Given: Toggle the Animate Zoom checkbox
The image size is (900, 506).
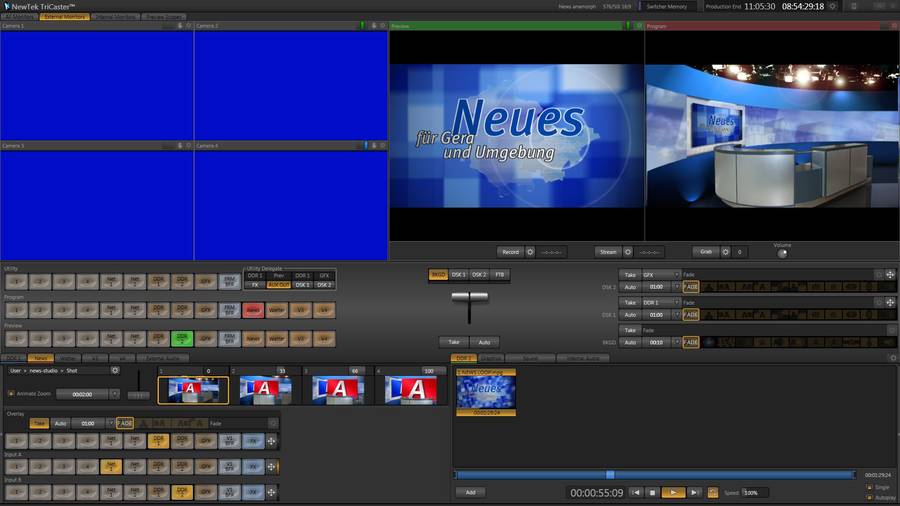Looking at the screenshot, I should click(x=11, y=394).
